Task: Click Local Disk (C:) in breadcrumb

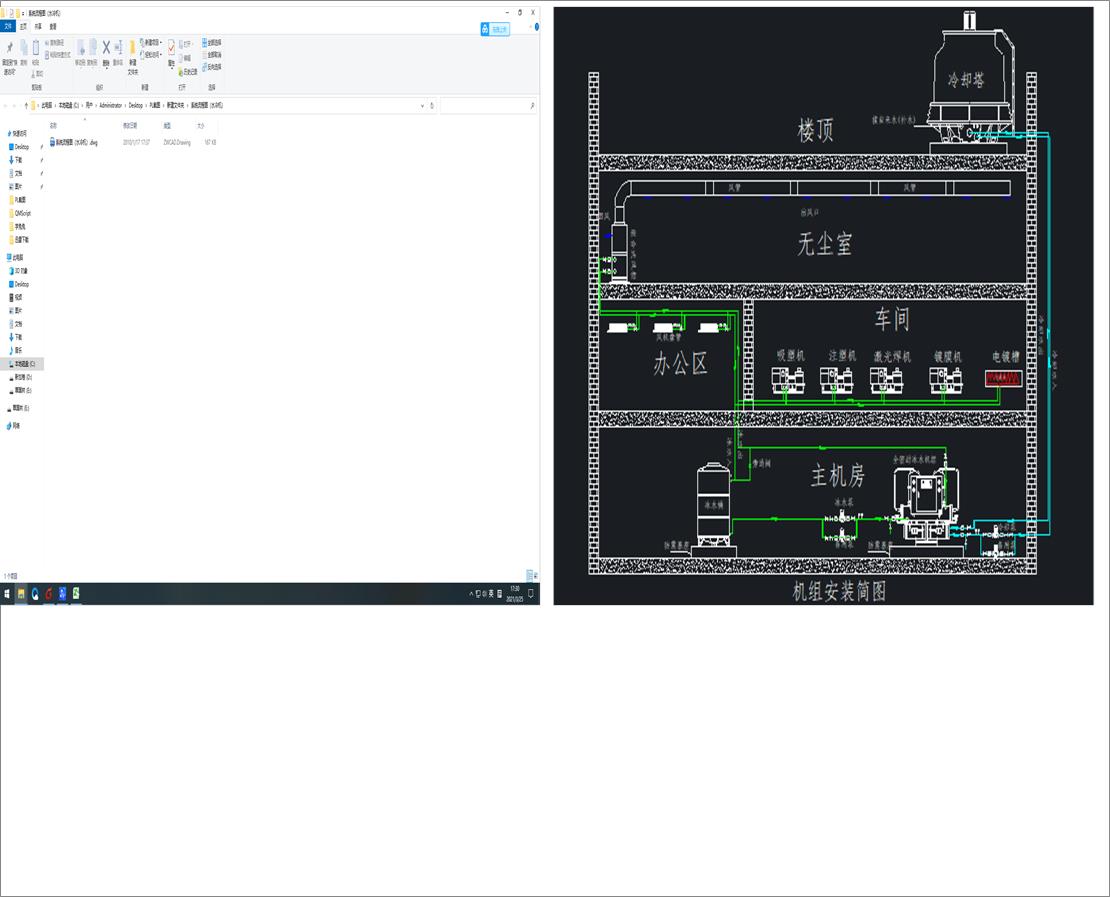Action: pos(69,105)
